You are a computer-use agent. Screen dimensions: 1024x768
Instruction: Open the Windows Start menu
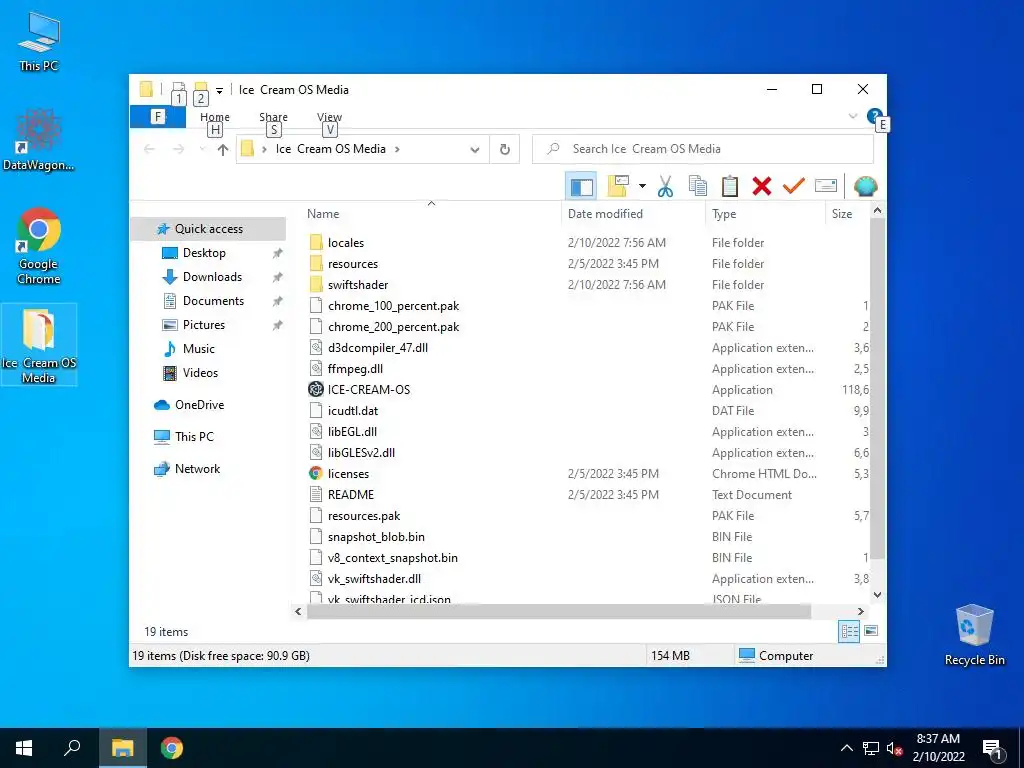24,748
